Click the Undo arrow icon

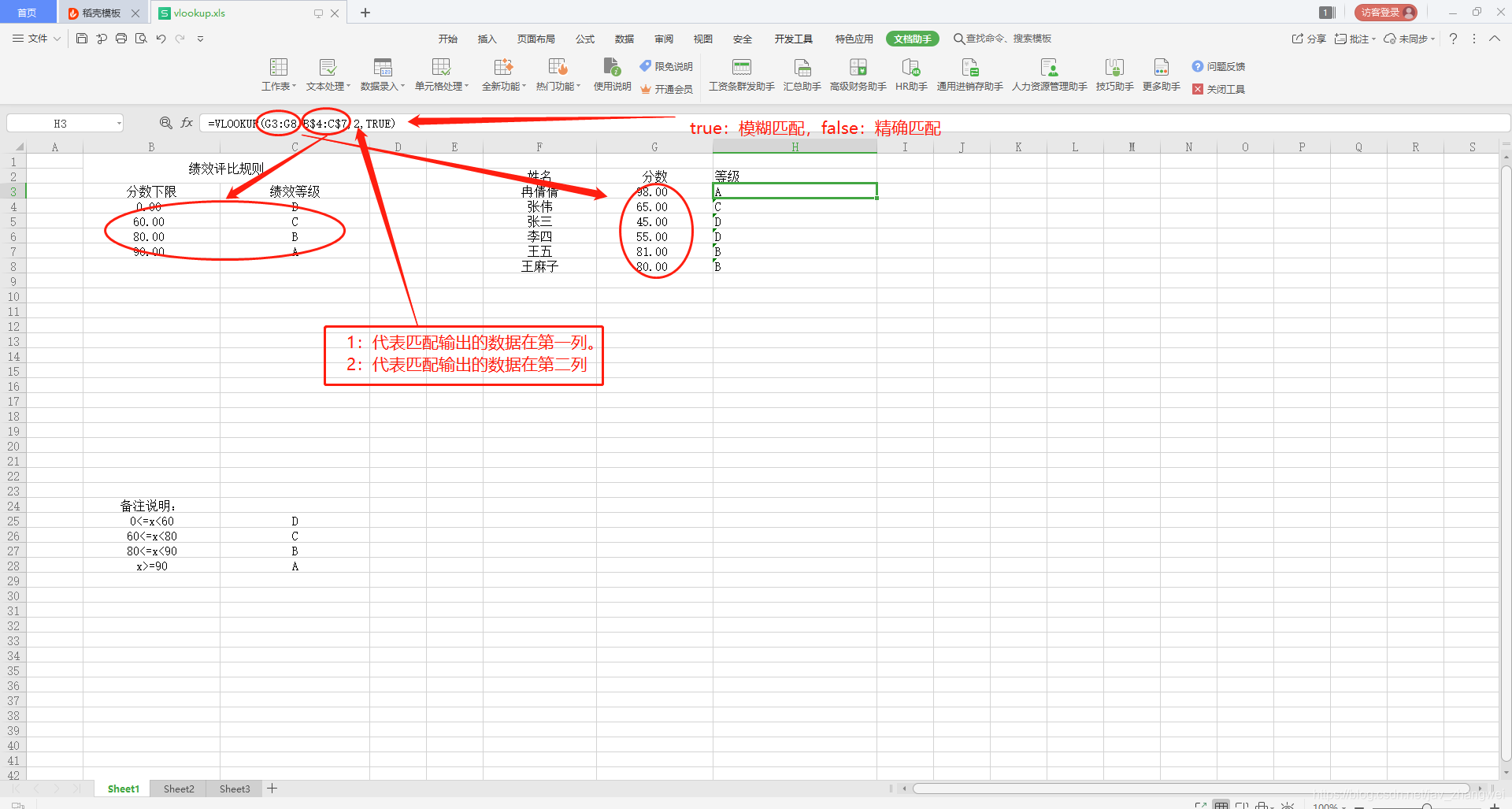click(x=161, y=38)
